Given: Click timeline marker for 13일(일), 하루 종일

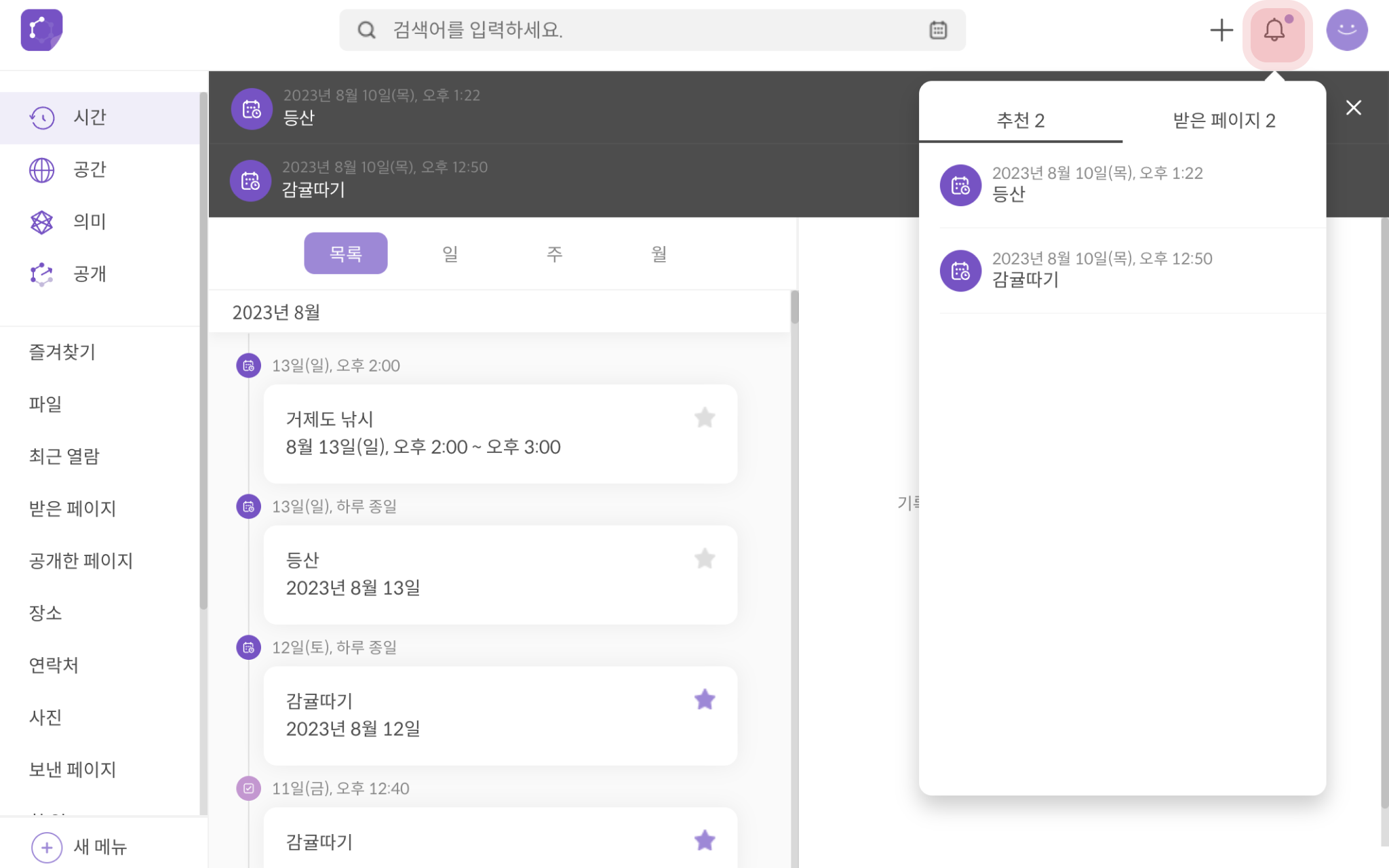Looking at the screenshot, I should click(249, 507).
